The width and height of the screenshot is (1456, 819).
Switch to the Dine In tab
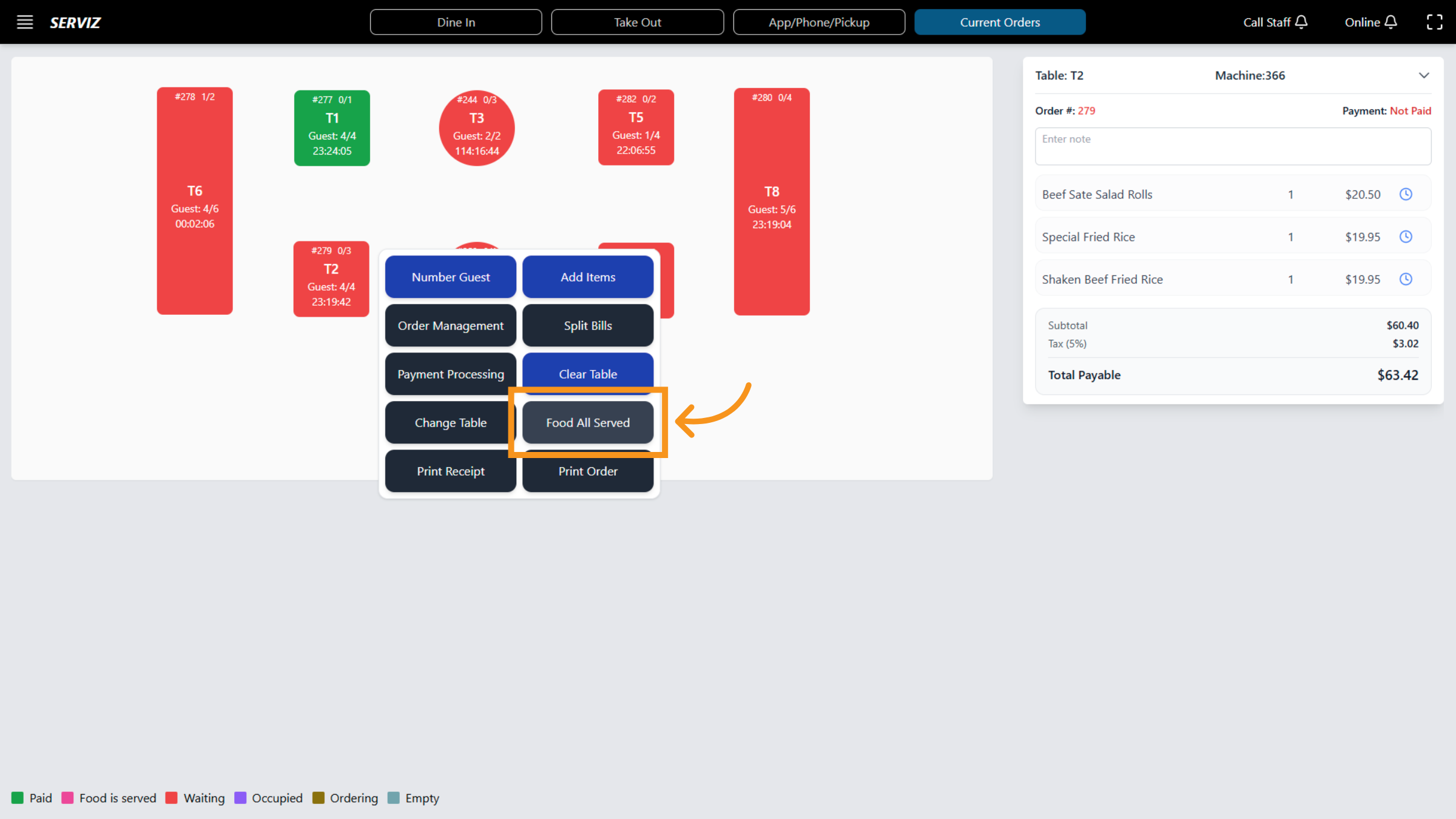coord(456,22)
